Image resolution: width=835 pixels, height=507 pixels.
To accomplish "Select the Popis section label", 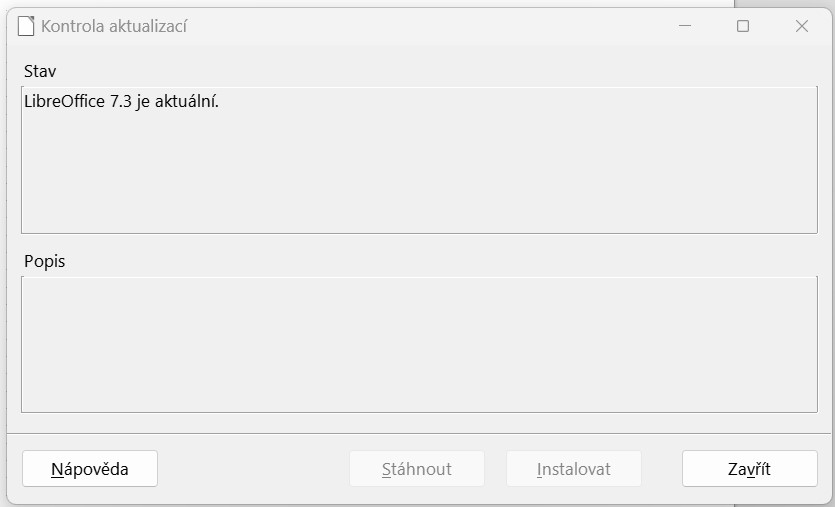I will [44, 261].
